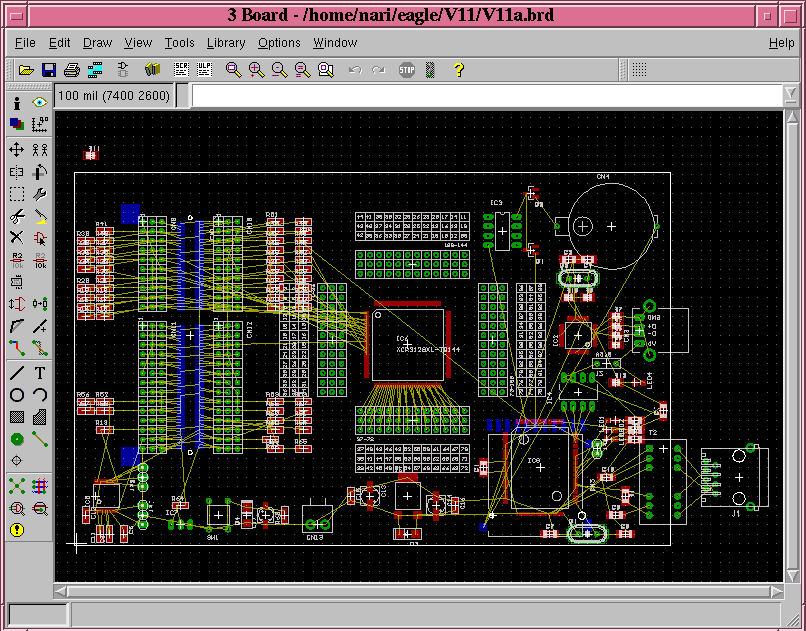Launch the Autorouter
This screenshot has height=631, width=806.
(x=40, y=486)
